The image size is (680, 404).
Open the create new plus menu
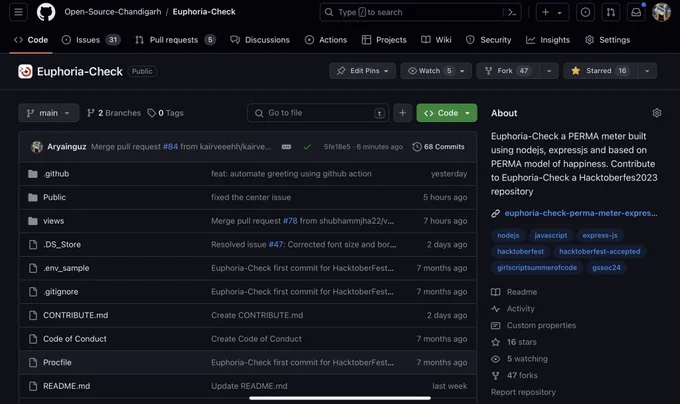552,12
